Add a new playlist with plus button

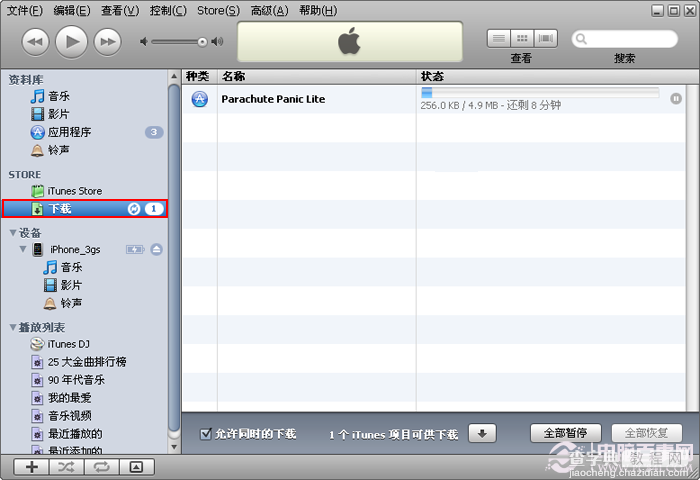click(32, 467)
